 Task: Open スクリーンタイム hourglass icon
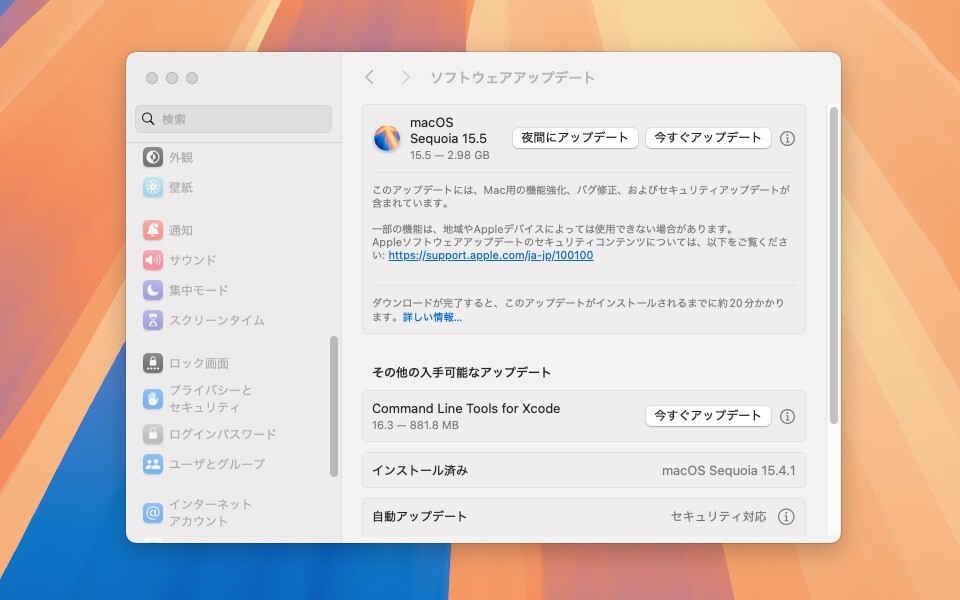click(x=152, y=320)
